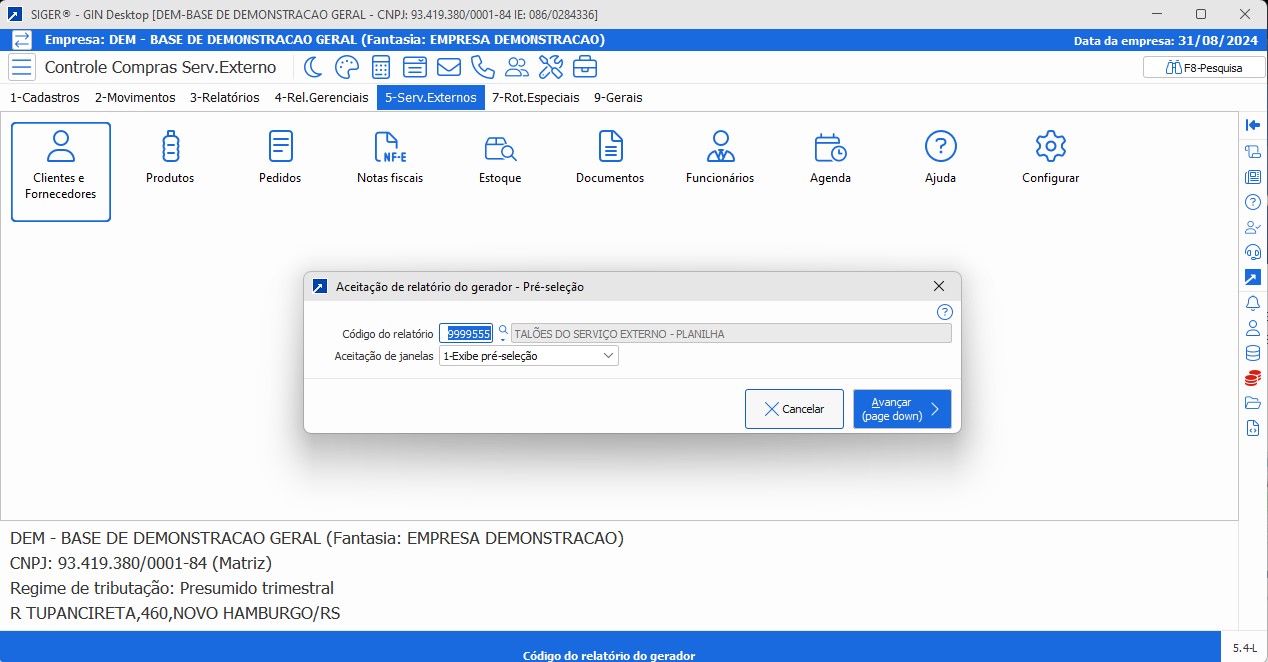Open the 7-Rot.Especiais menu tab

(x=535, y=98)
